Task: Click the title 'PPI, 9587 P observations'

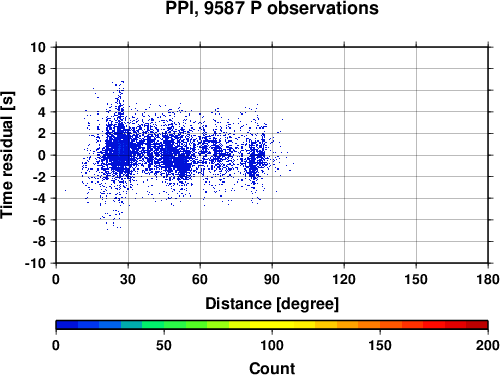Action: coord(272,8)
